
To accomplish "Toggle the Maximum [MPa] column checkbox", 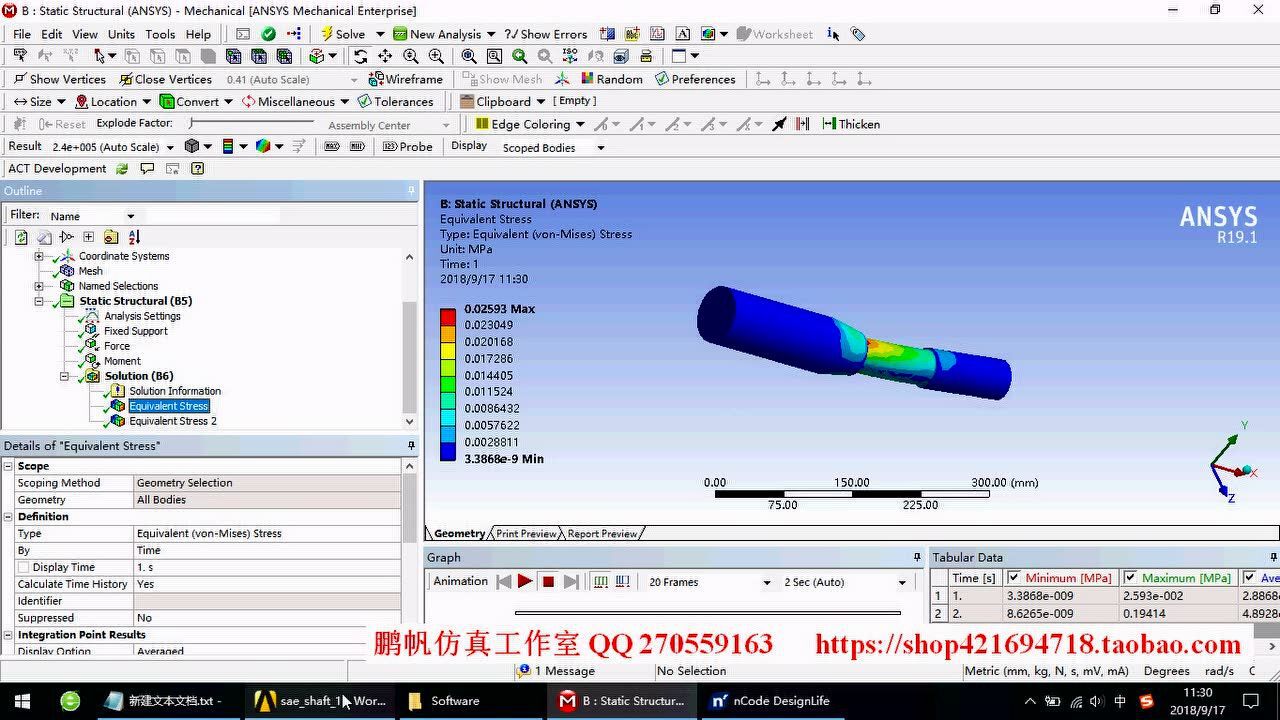I will pos(1130,577).
